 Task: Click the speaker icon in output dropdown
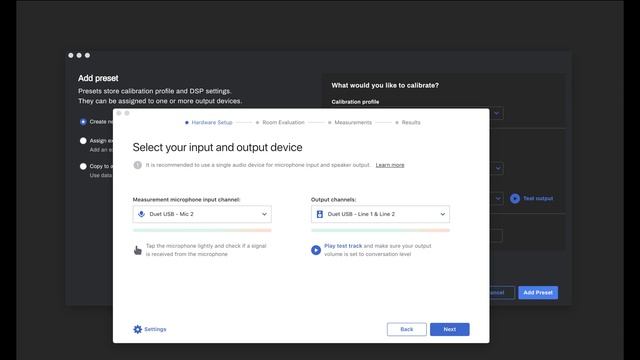click(320, 214)
